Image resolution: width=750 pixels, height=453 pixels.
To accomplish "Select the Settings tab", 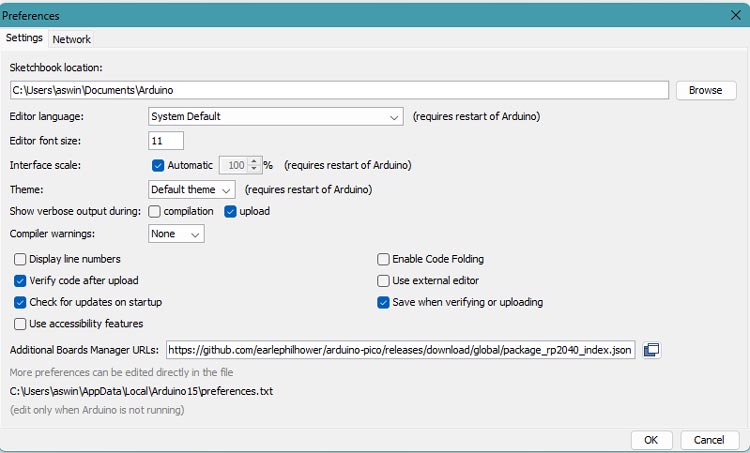I will [24, 38].
